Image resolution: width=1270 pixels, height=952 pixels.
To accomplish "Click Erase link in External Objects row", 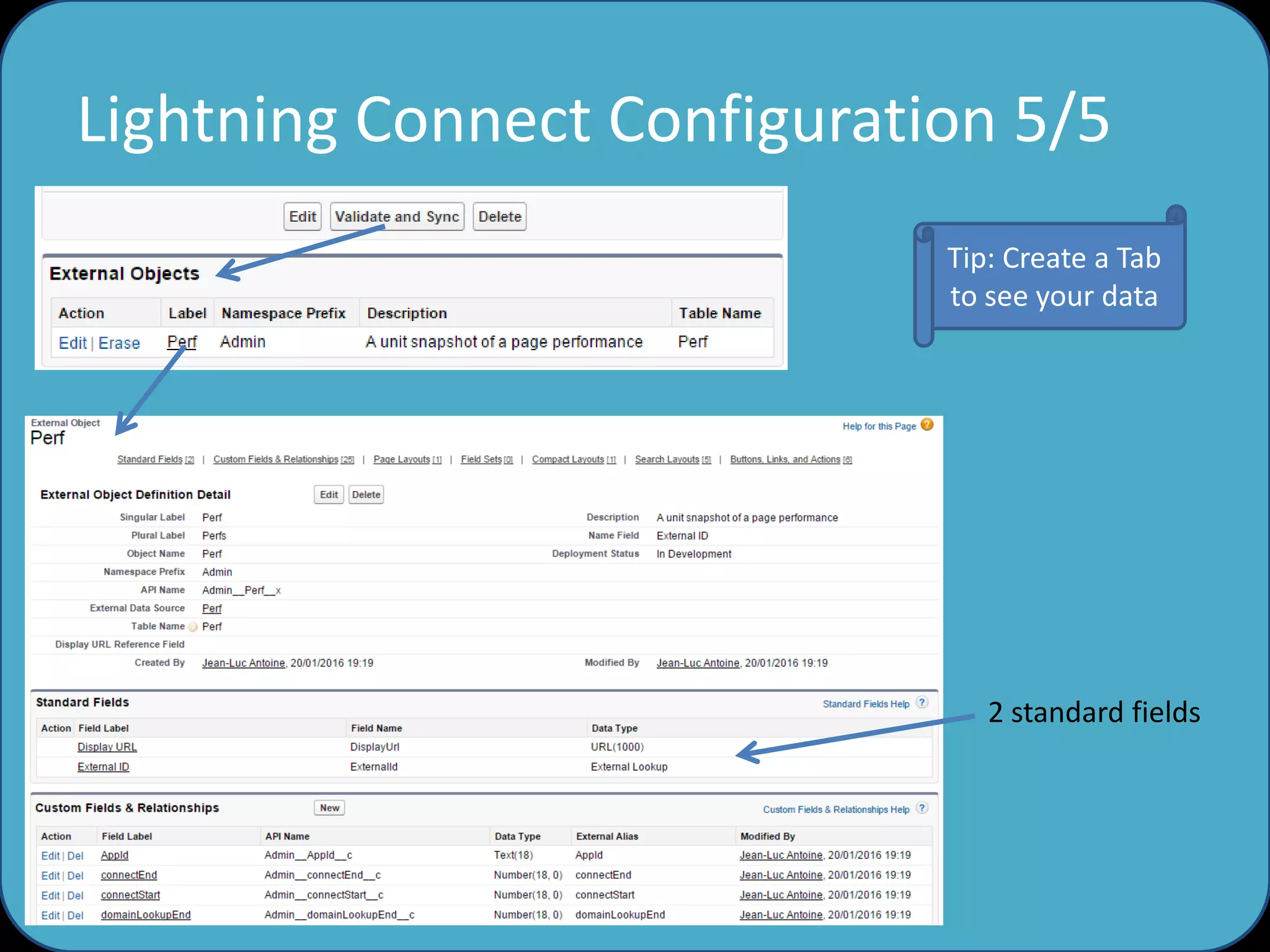I will pyautogui.click(x=119, y=343).
